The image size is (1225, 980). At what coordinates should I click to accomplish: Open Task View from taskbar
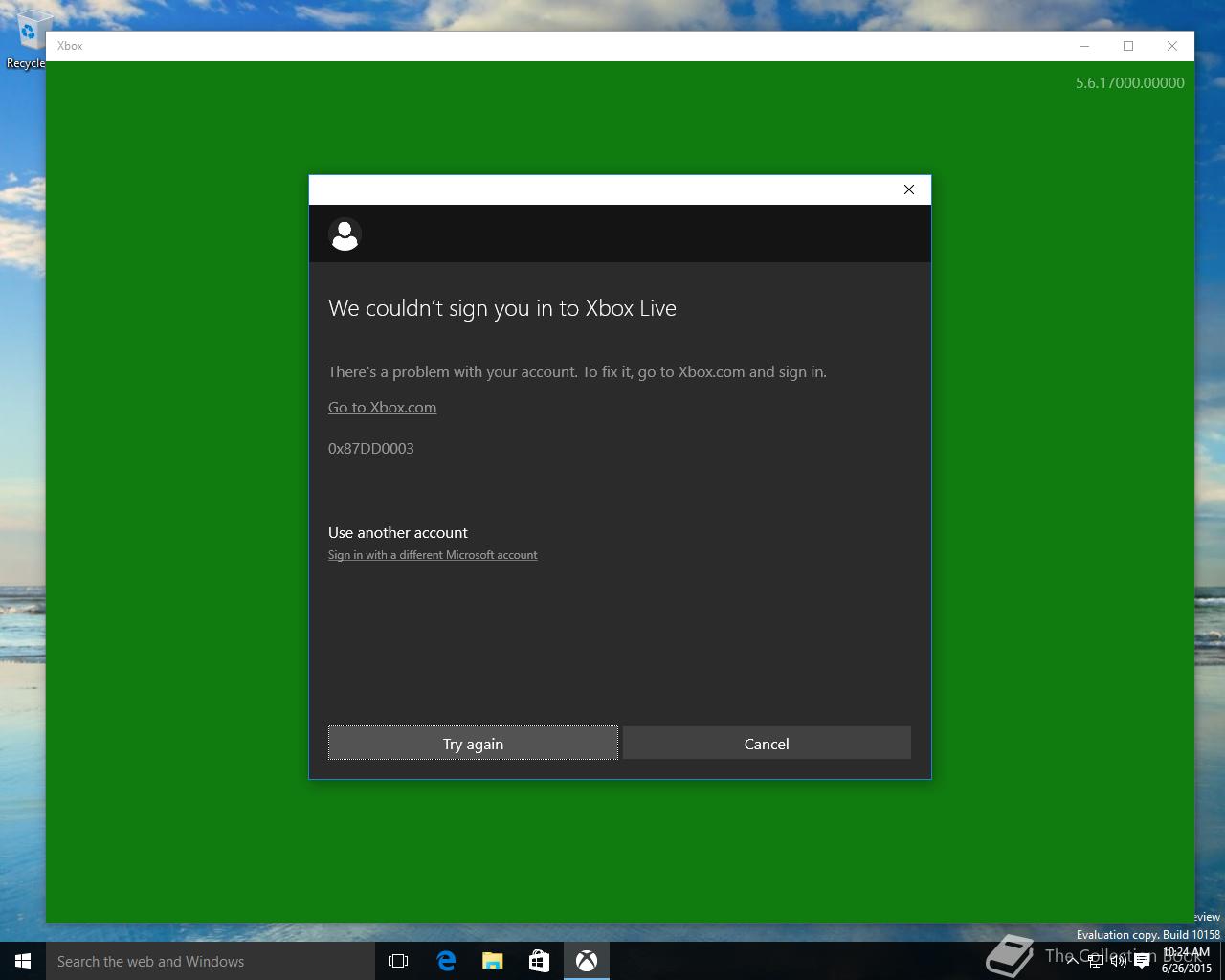click(398, 961)
